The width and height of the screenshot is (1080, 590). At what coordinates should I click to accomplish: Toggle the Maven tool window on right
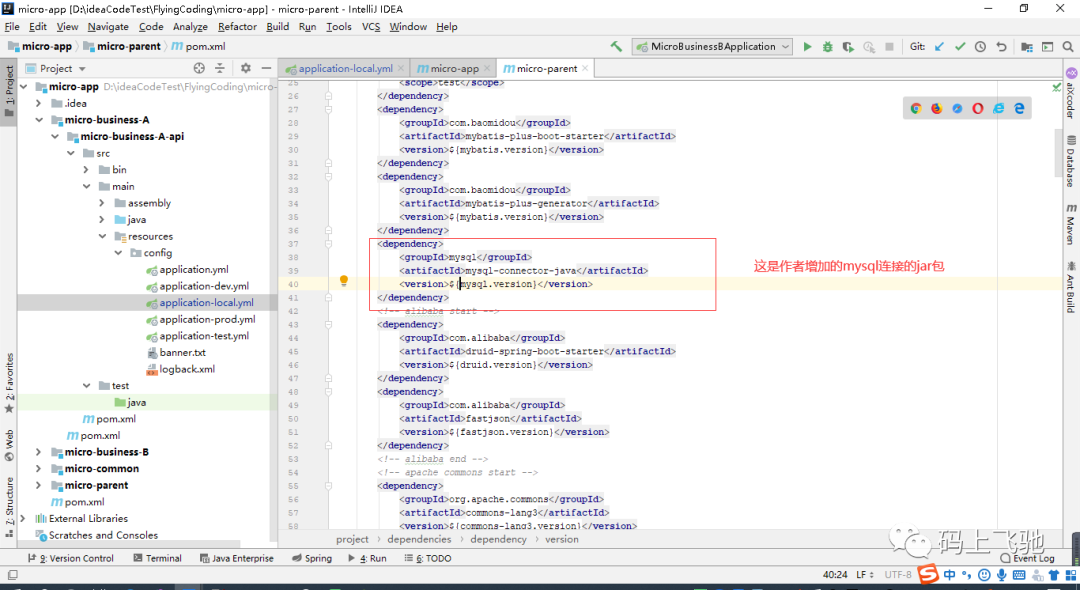pos(1071,224)
